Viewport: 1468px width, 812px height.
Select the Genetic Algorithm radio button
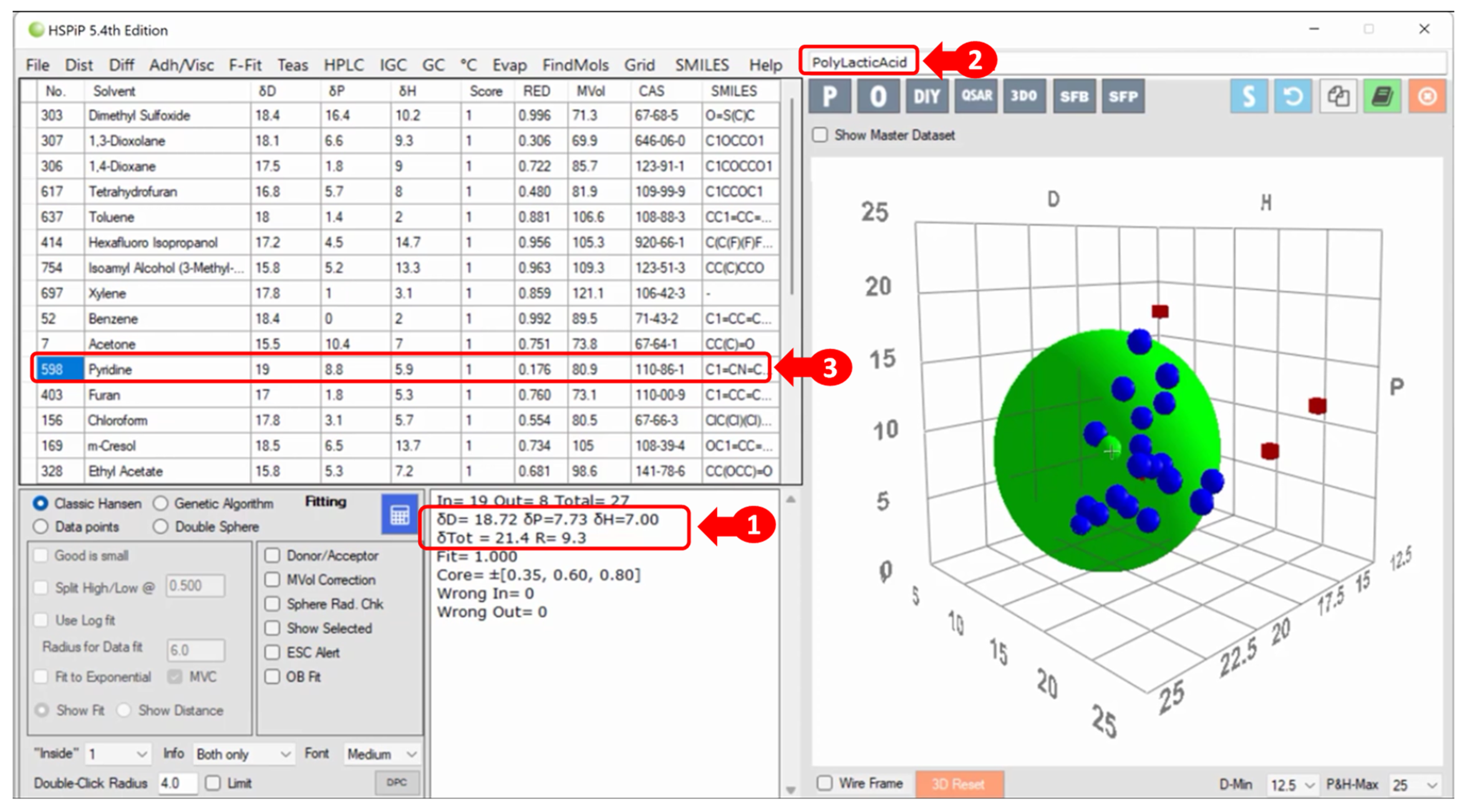tap(161, 504)
